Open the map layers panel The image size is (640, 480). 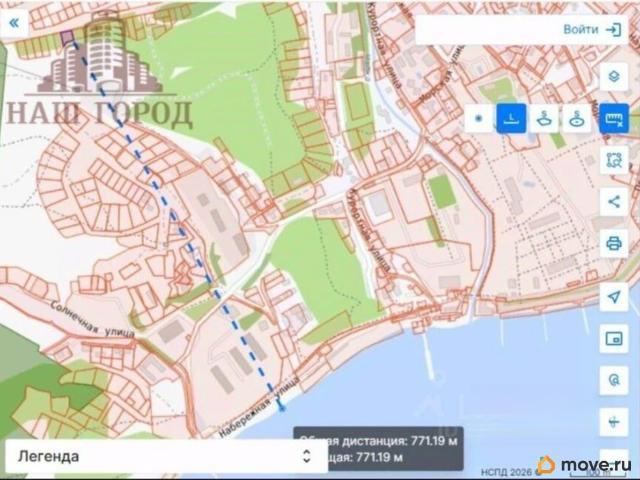point(613,77)
